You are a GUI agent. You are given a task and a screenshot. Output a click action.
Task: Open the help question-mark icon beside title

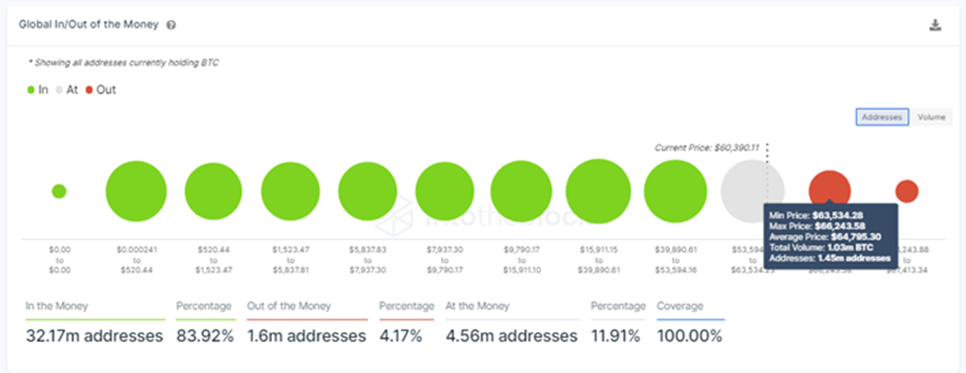pyautogui.click(x=171, y=25)
